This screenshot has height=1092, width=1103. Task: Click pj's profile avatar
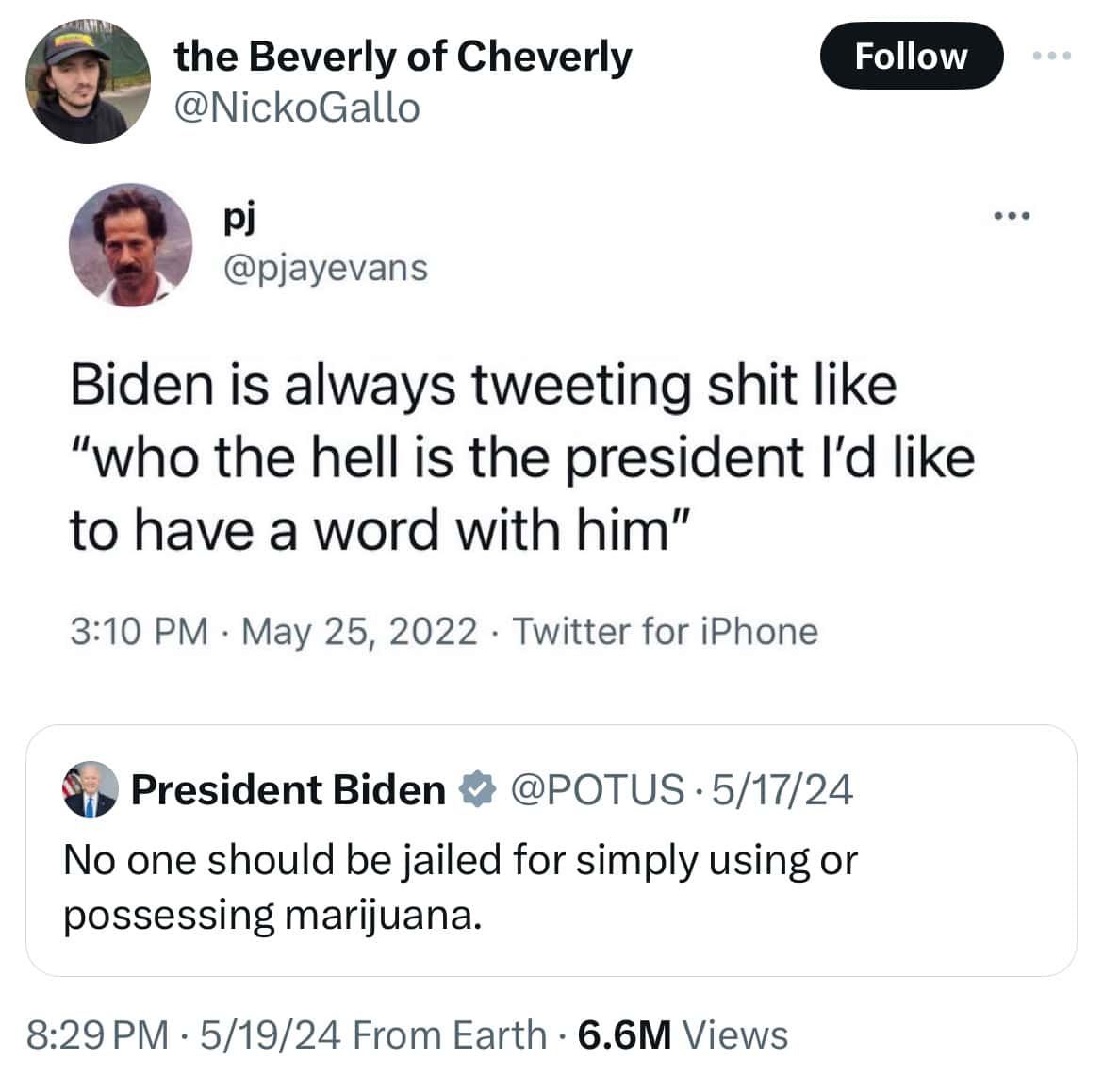[x=130, y=245]
